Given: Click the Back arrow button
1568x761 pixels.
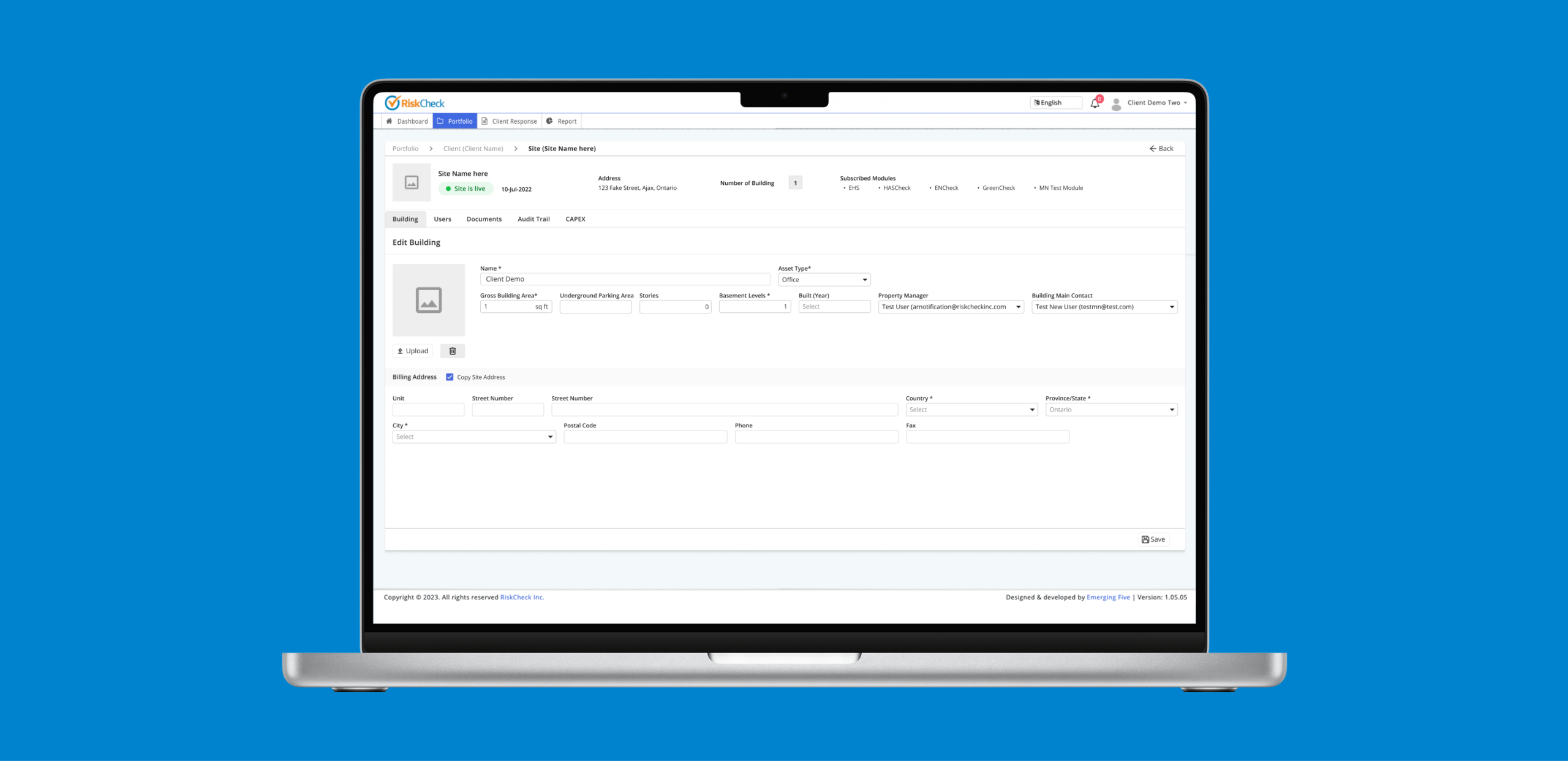Looking at the screenshot, I should tap(1161, 148).
